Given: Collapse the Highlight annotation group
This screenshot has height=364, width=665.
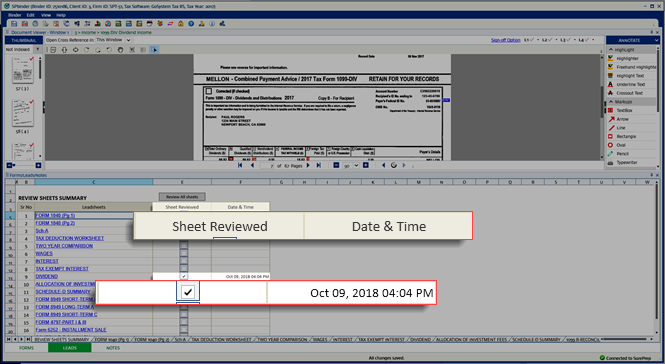Looking at the screenshot, I should click(x=611, y=50).
